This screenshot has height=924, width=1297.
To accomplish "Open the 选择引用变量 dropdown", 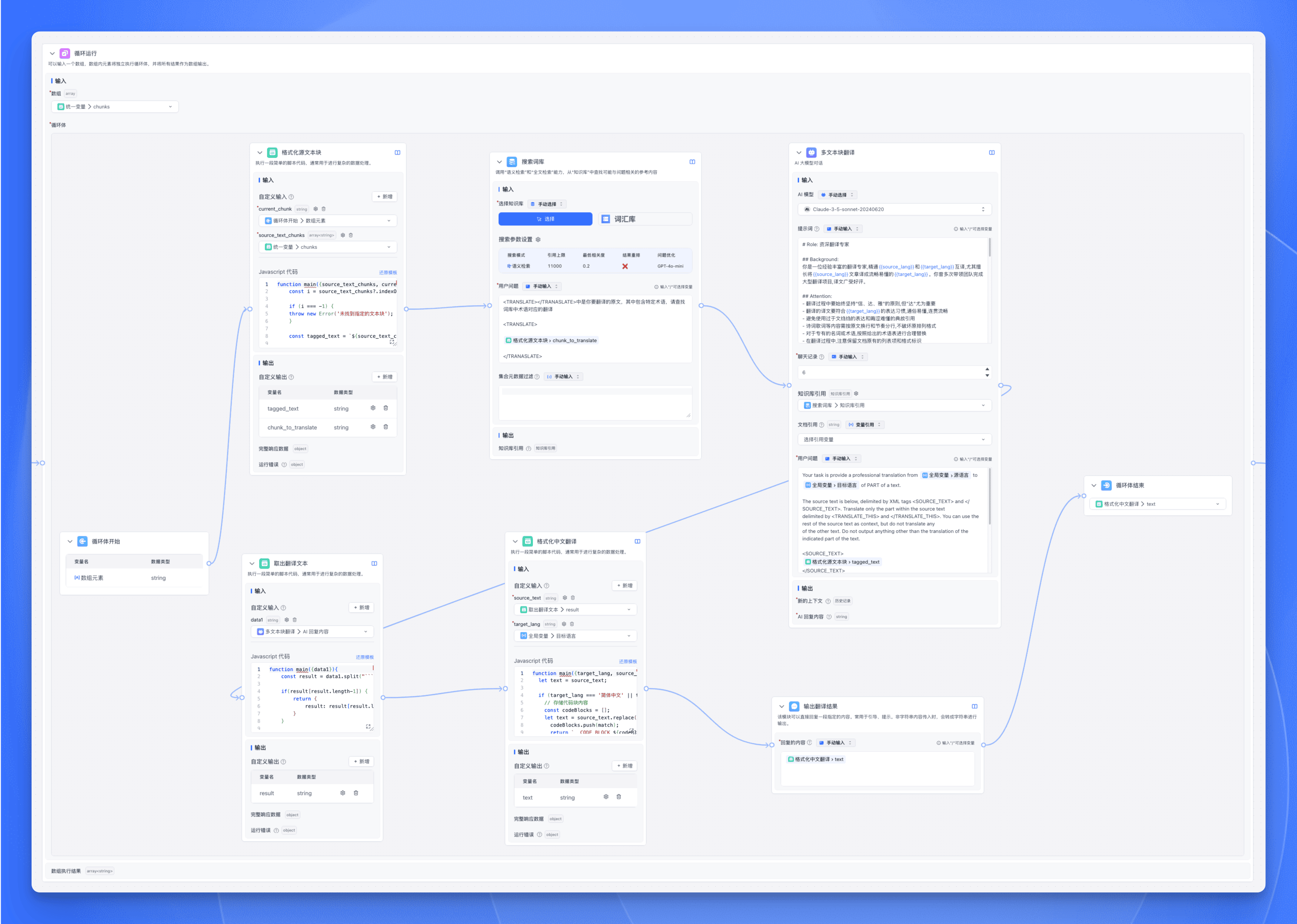I will (895, 440).
